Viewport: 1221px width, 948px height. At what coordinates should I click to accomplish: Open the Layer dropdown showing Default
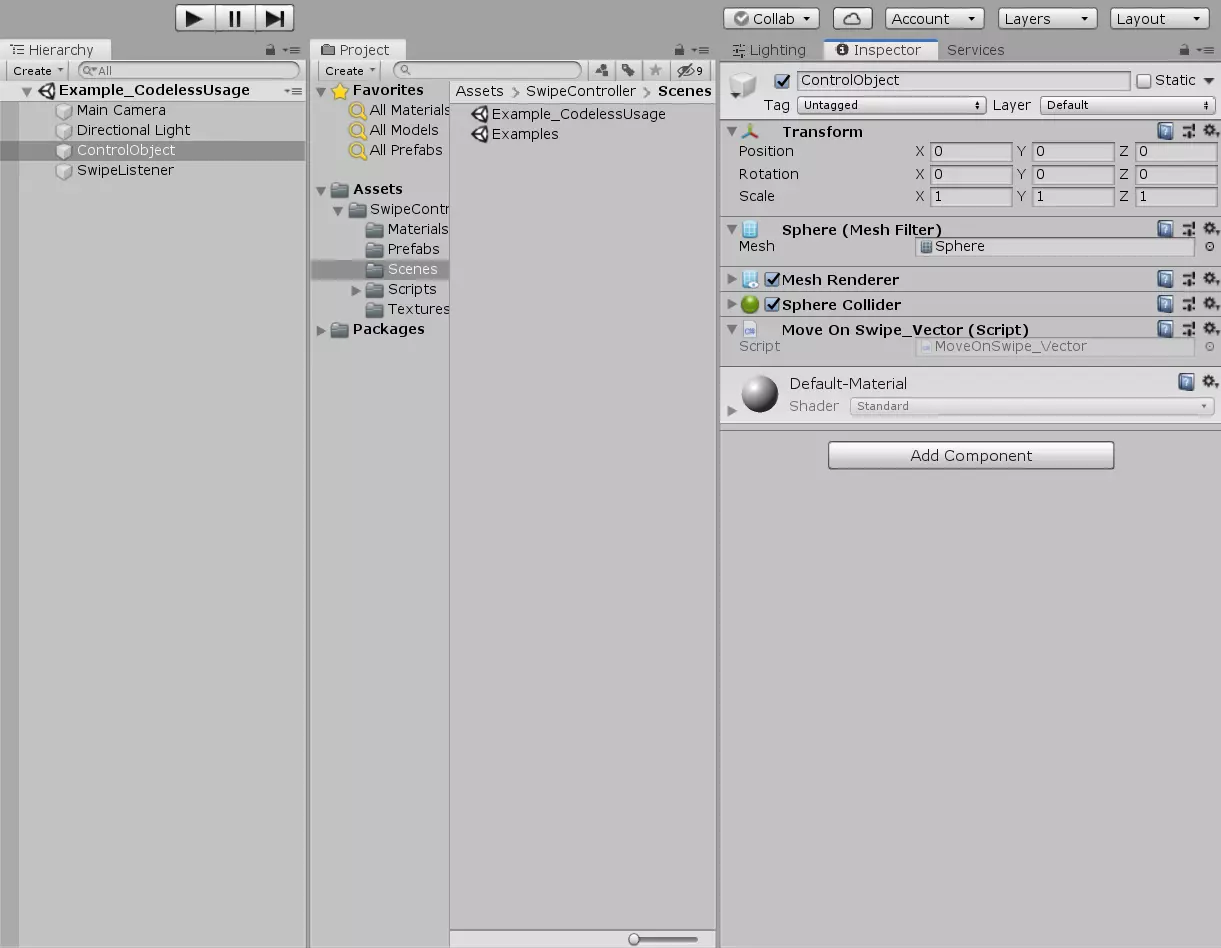[1128, 105]
